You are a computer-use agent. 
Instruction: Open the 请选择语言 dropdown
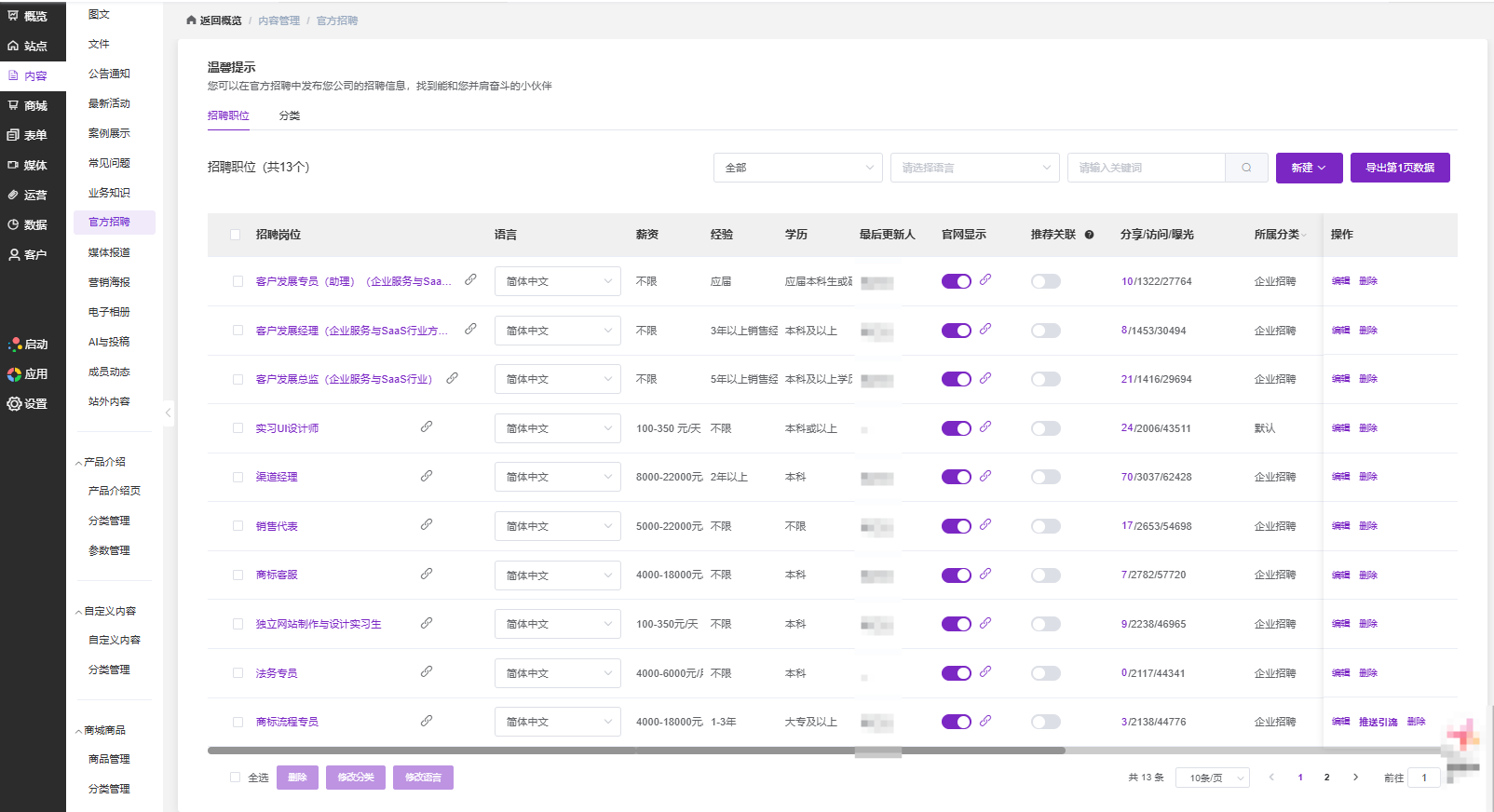point(974,168)
